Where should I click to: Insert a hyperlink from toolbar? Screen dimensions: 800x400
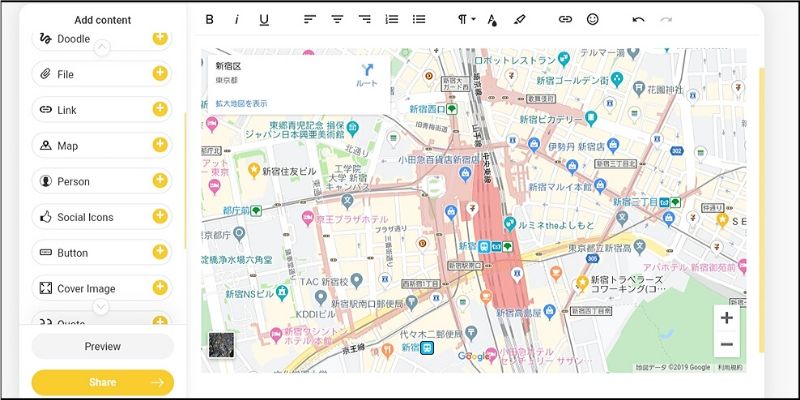coord(565,19)
